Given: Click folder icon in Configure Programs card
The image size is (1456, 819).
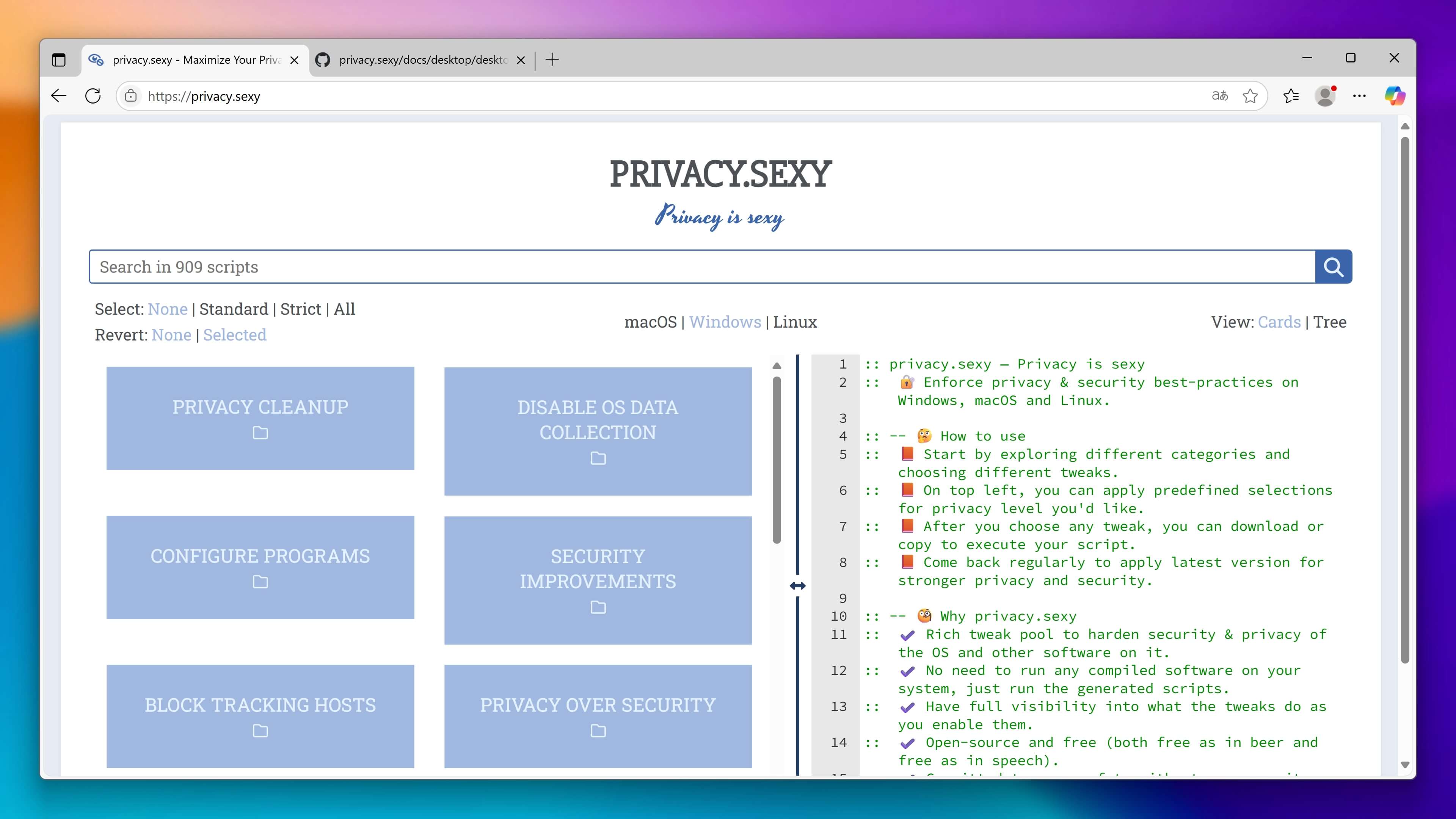Looking at the screenshot, I should pos(260,582).
